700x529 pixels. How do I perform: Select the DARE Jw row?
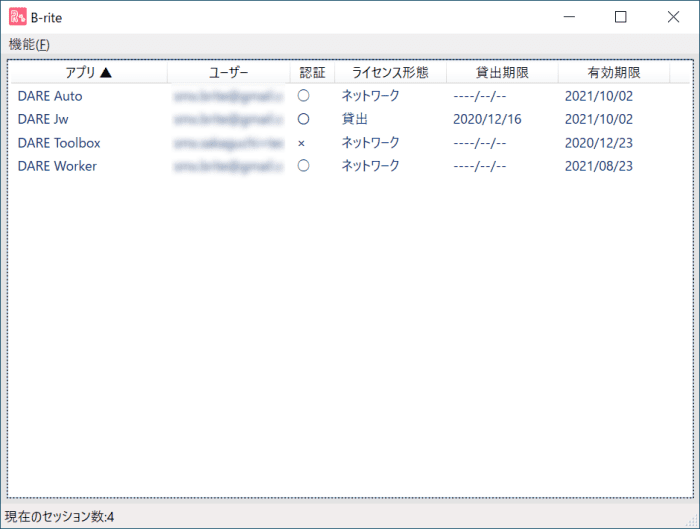coord(350,119)
